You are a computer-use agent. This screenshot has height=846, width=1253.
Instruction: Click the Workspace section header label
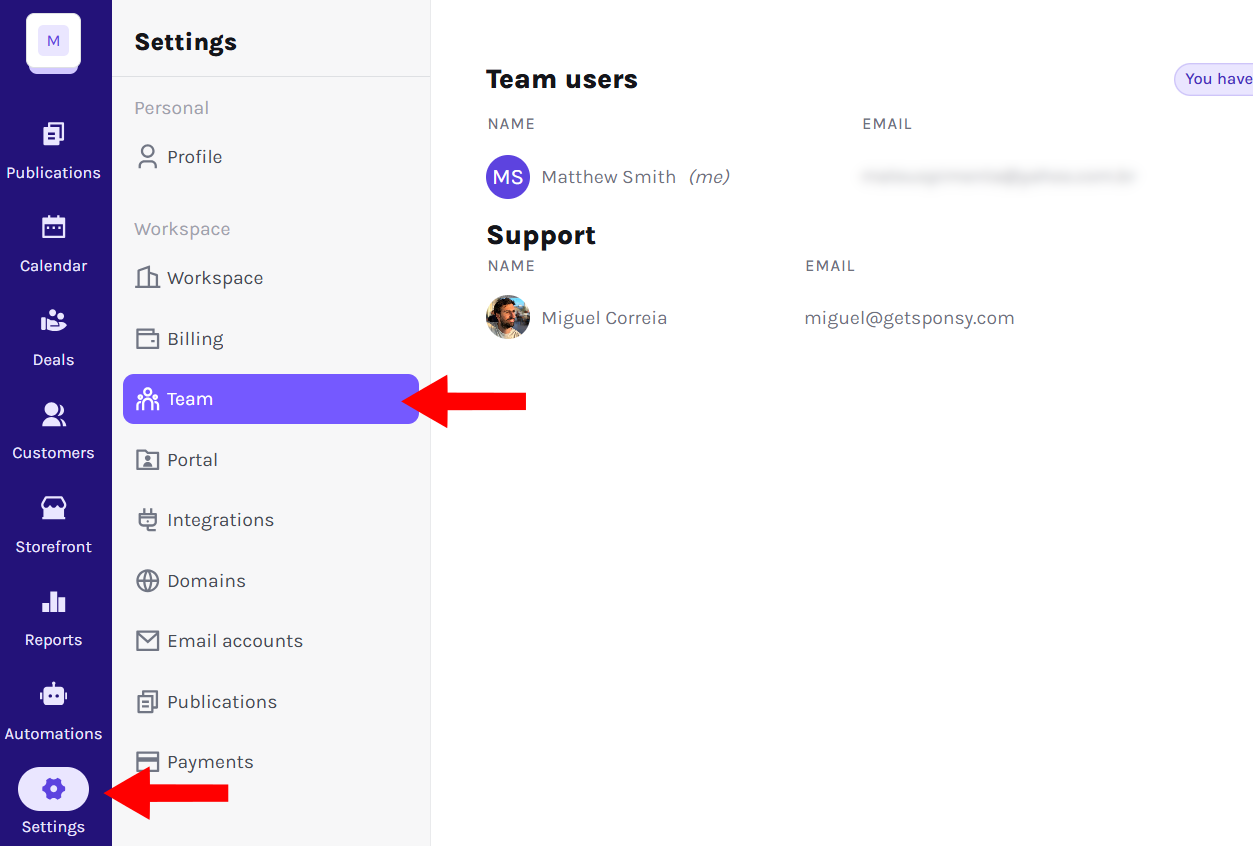point(182,229)
